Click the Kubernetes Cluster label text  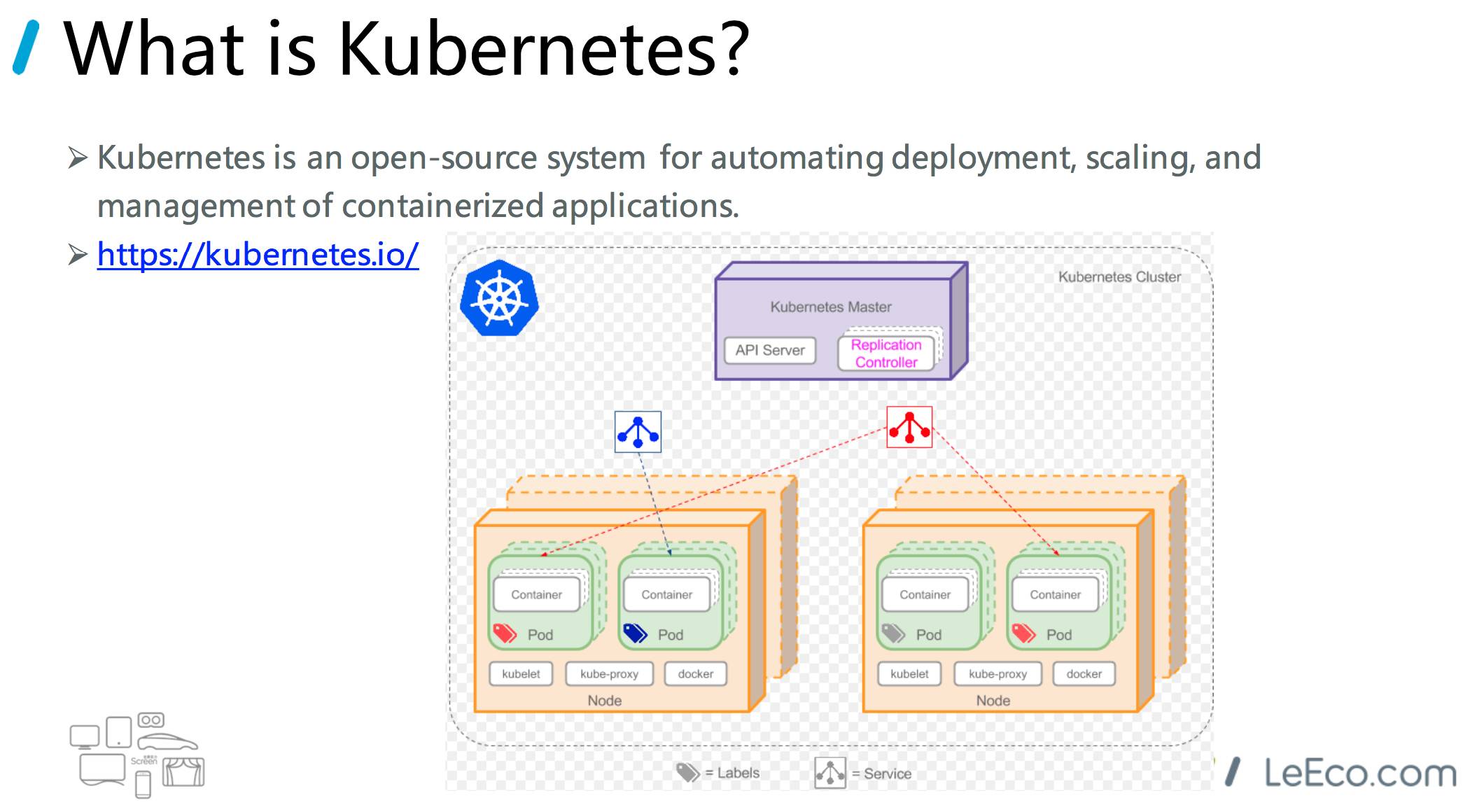[1119, 276]
